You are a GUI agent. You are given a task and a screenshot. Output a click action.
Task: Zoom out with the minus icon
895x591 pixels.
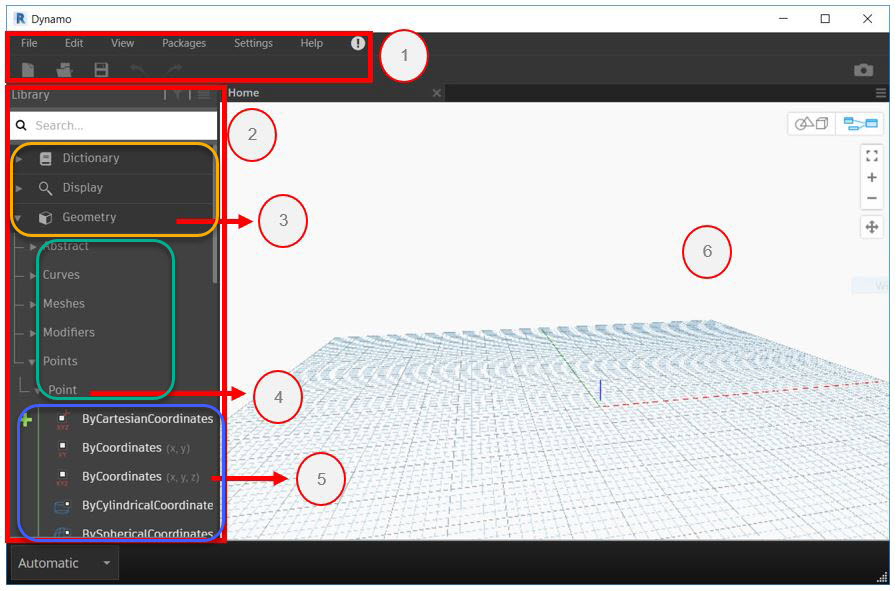(872, 199)
